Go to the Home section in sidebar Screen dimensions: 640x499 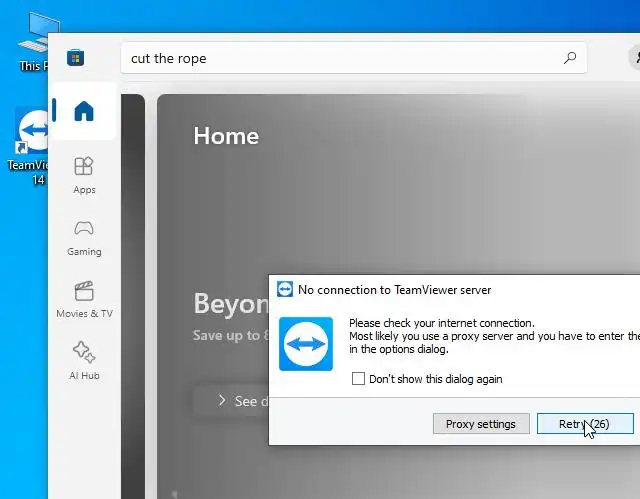pyautogui.click(x=84, y=111)
